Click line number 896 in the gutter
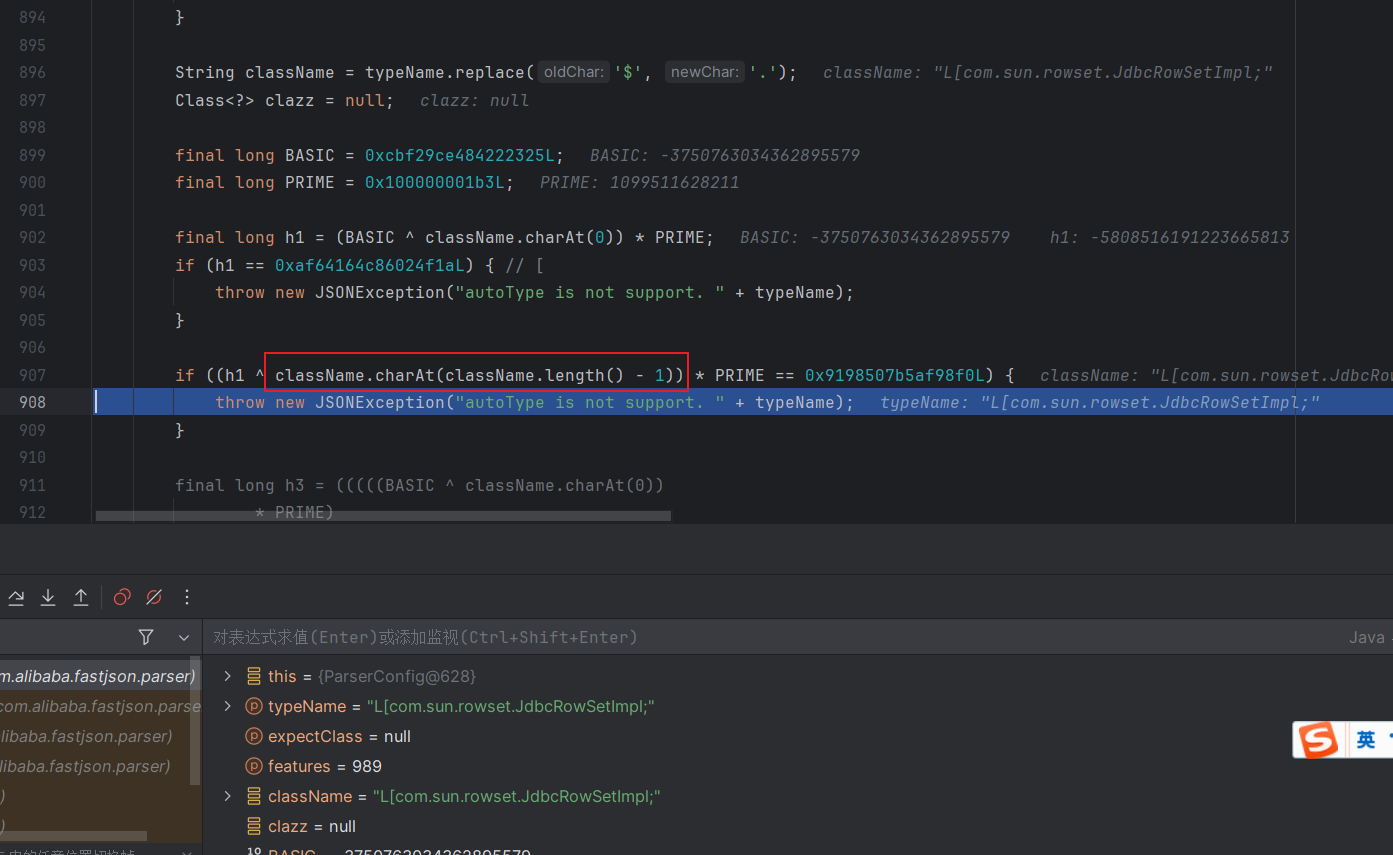The image size is (1393, 855). tap(32, 72)
